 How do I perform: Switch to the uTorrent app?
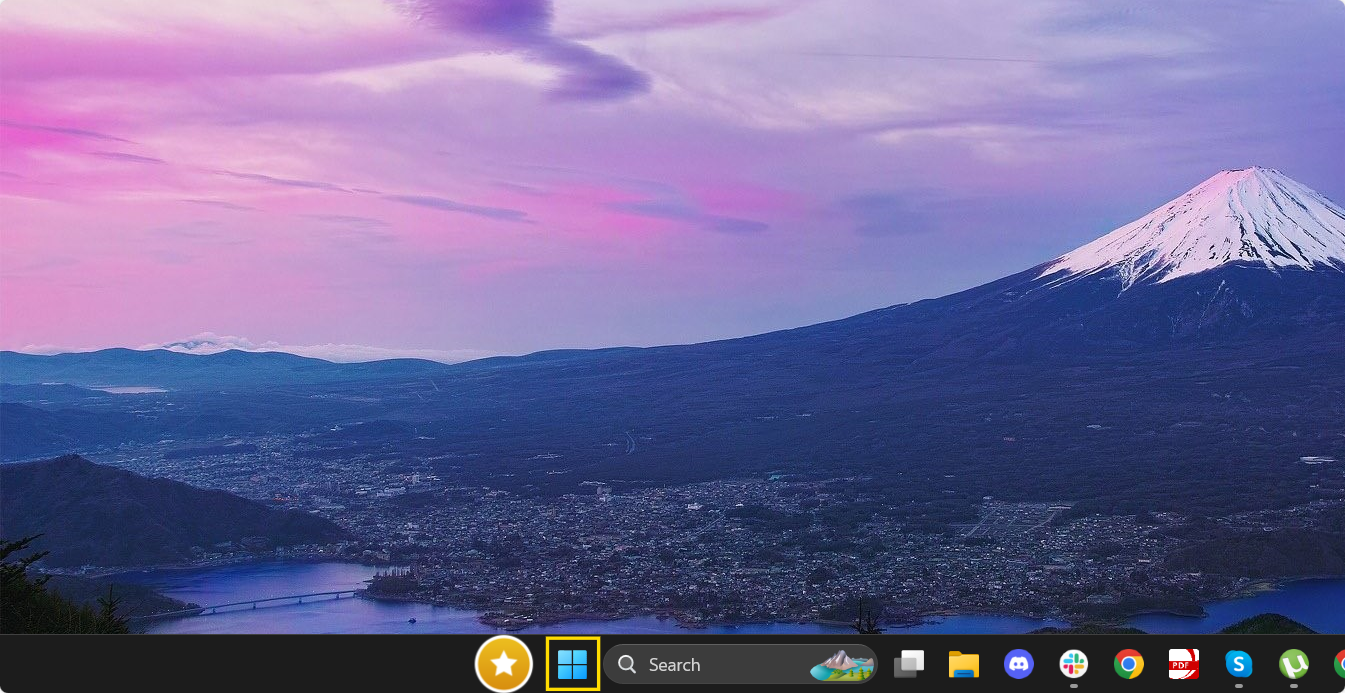point(1294,664)
